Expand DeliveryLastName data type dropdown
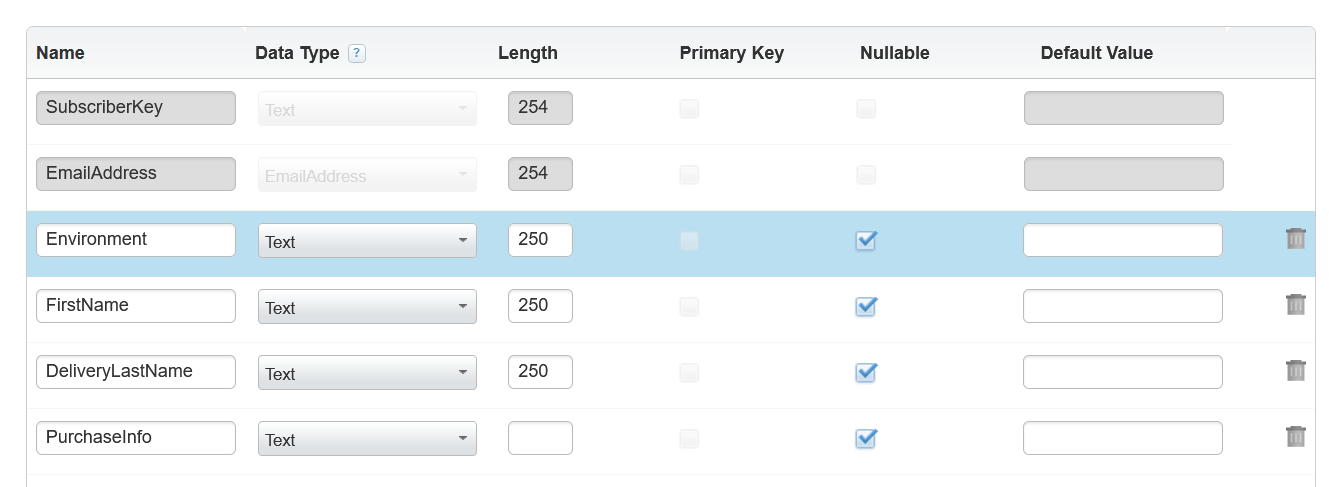1329x487 pixels. [367, 373]
